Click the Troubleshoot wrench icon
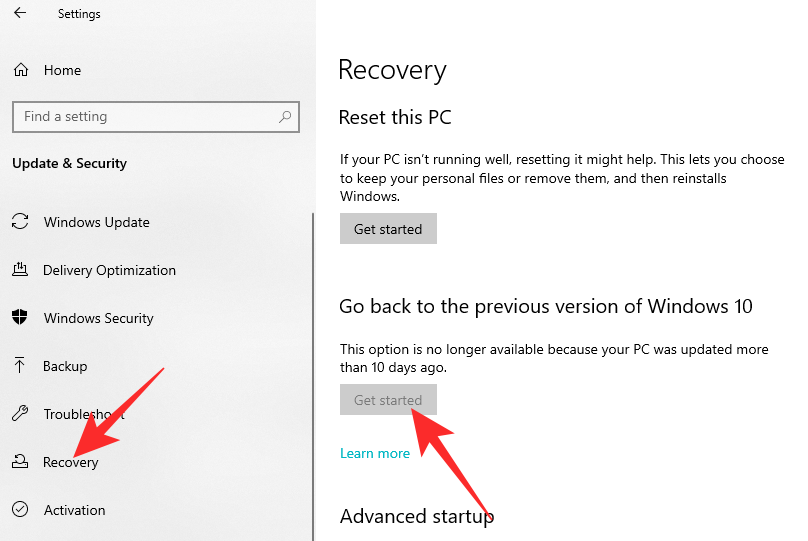 20,414
